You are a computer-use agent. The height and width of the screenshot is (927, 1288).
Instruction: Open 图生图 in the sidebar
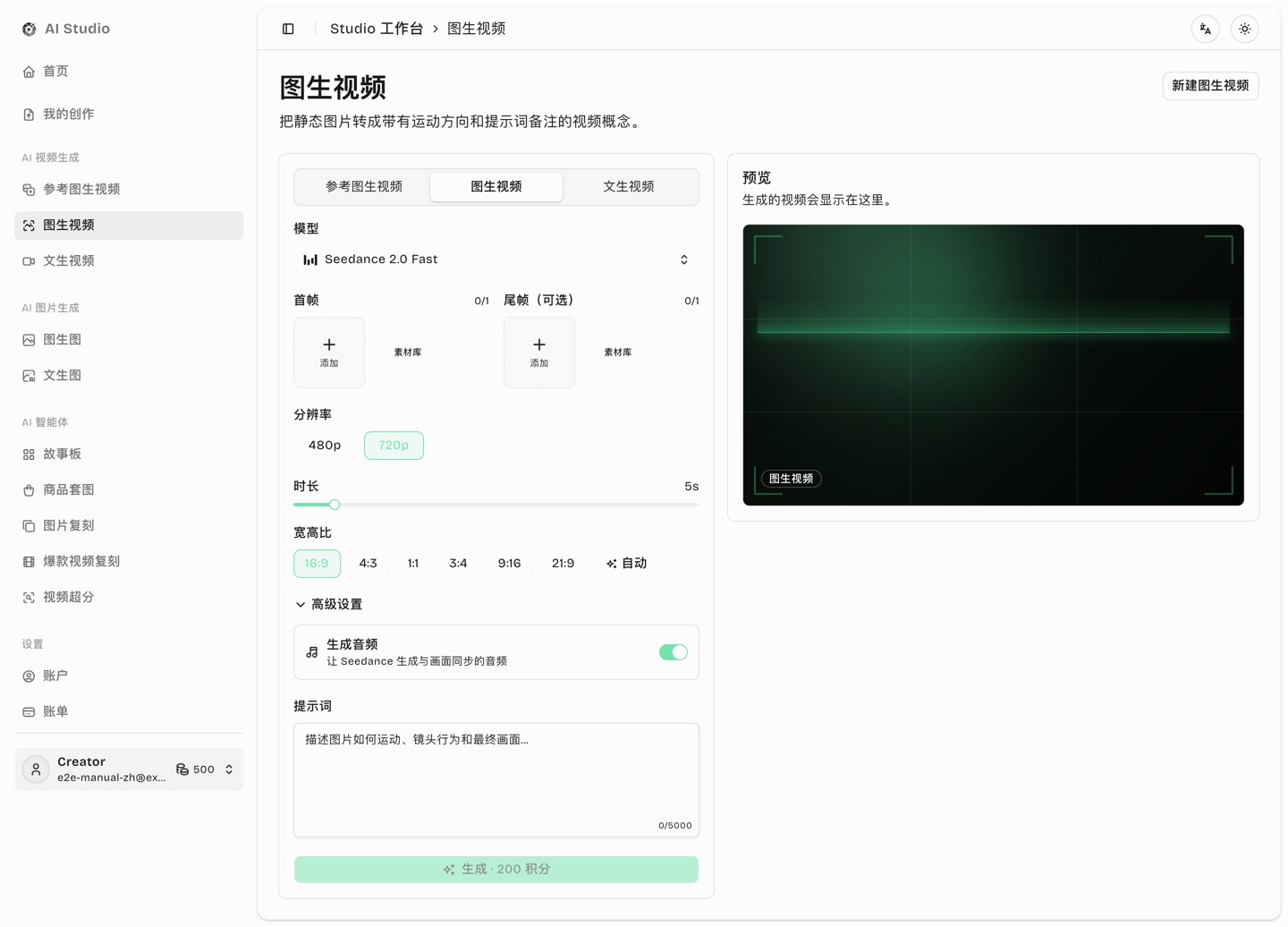(129, 340)
